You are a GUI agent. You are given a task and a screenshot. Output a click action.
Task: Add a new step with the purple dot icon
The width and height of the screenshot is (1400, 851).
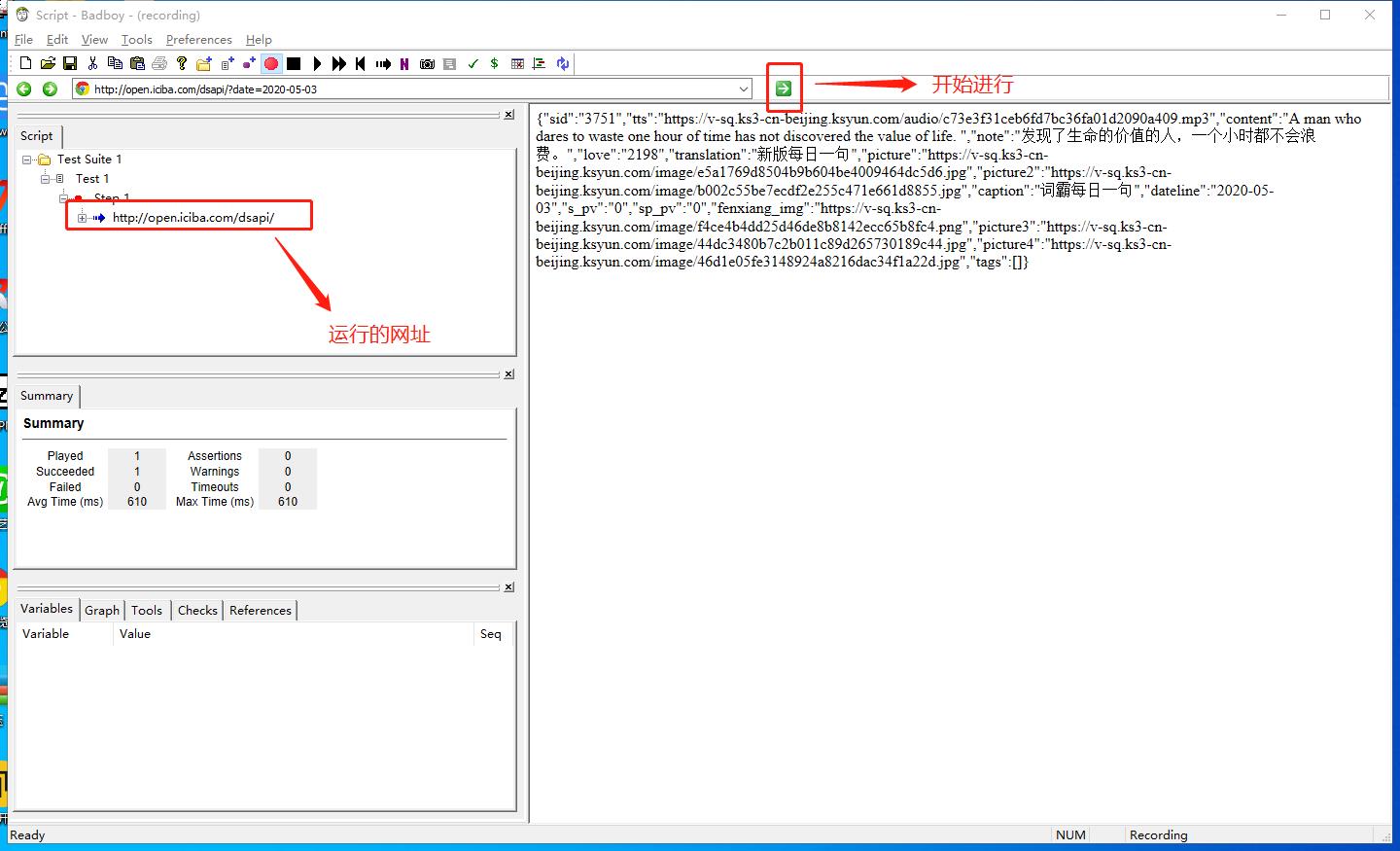pyautogui.click(x=249, y=63)
